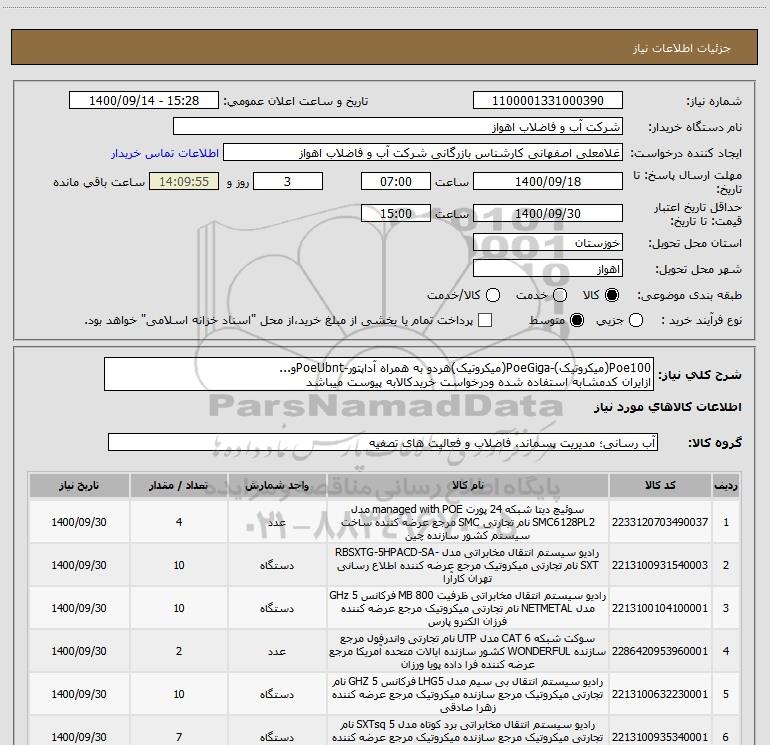The width and height of the screenshot is (770, 745).
Task: Choose متوسط purchase process option
Action: pos(577,320)
